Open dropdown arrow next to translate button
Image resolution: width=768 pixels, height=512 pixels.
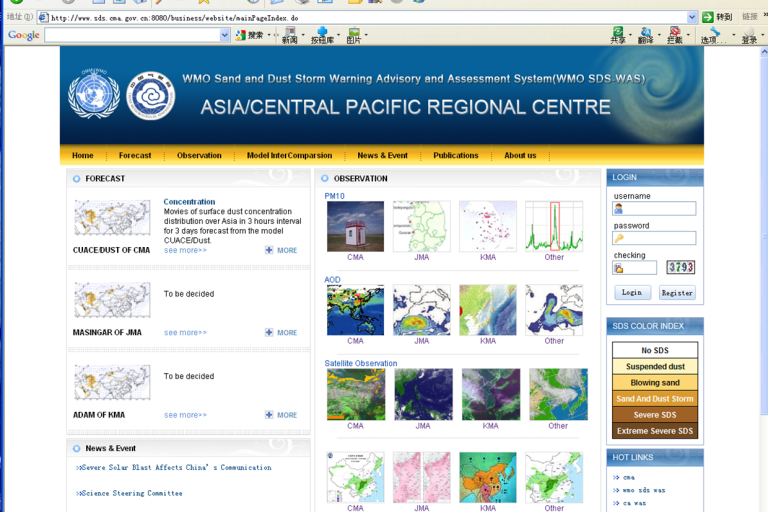tap(659, 35)
